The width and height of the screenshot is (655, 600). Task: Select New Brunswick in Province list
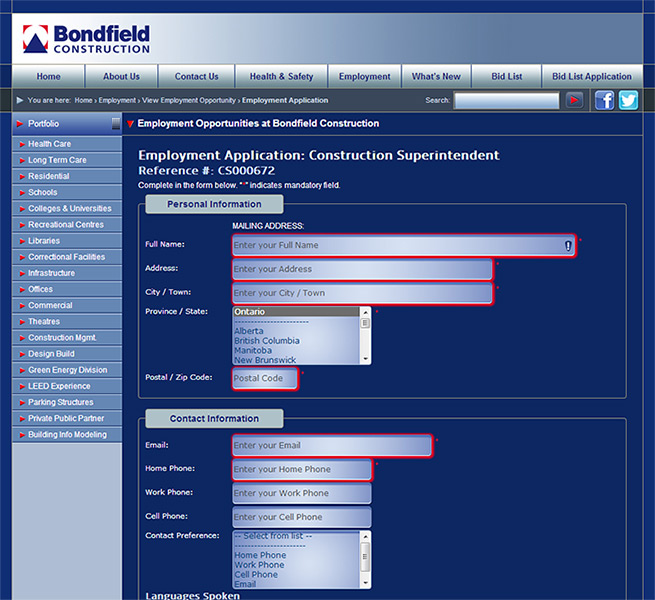tap(296, 360)
